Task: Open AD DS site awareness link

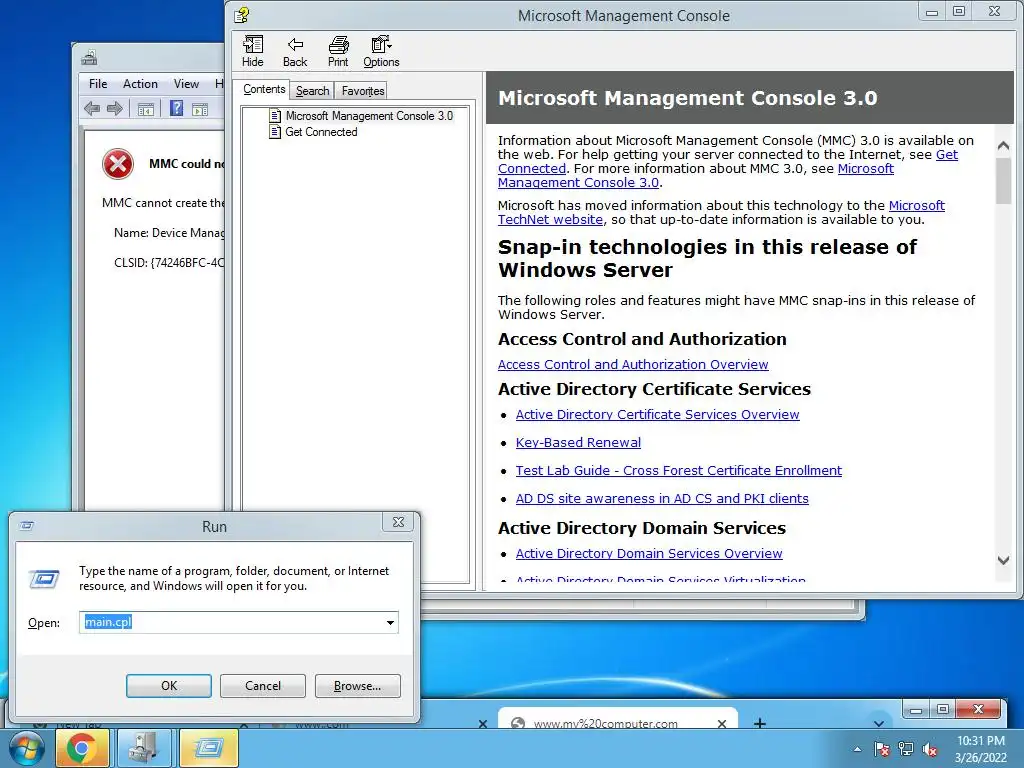Action: pyautogui.click(x=662, y=499)
